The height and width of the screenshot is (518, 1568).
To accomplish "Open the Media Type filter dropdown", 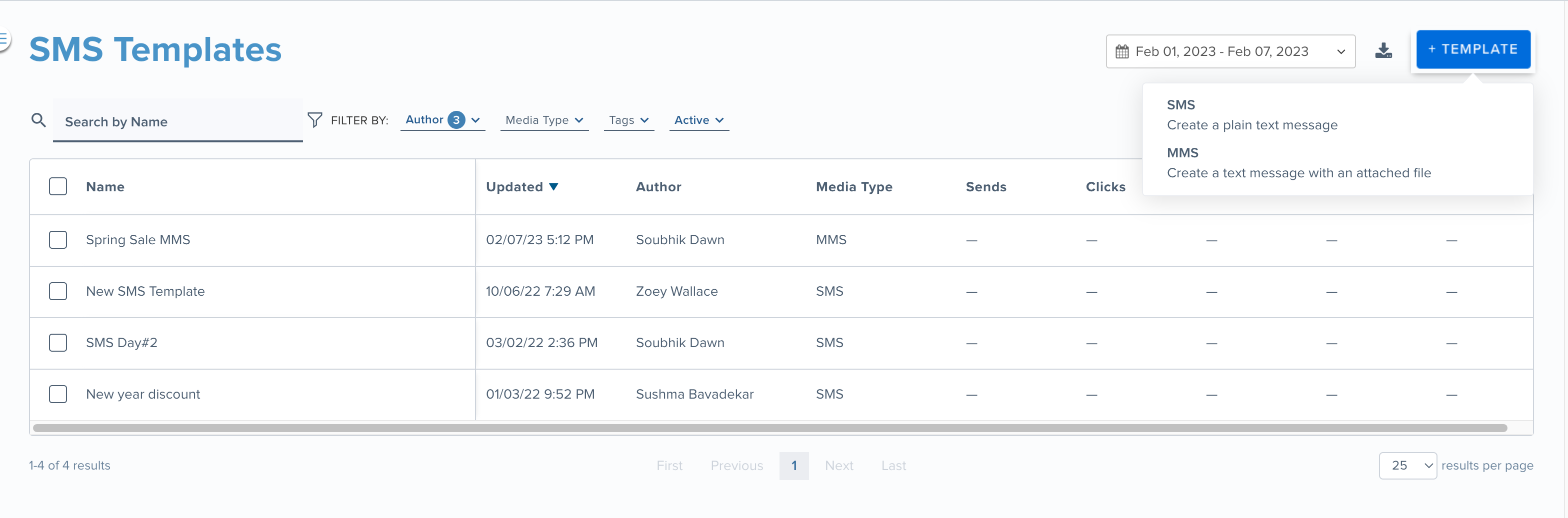I will coord(544,120).
